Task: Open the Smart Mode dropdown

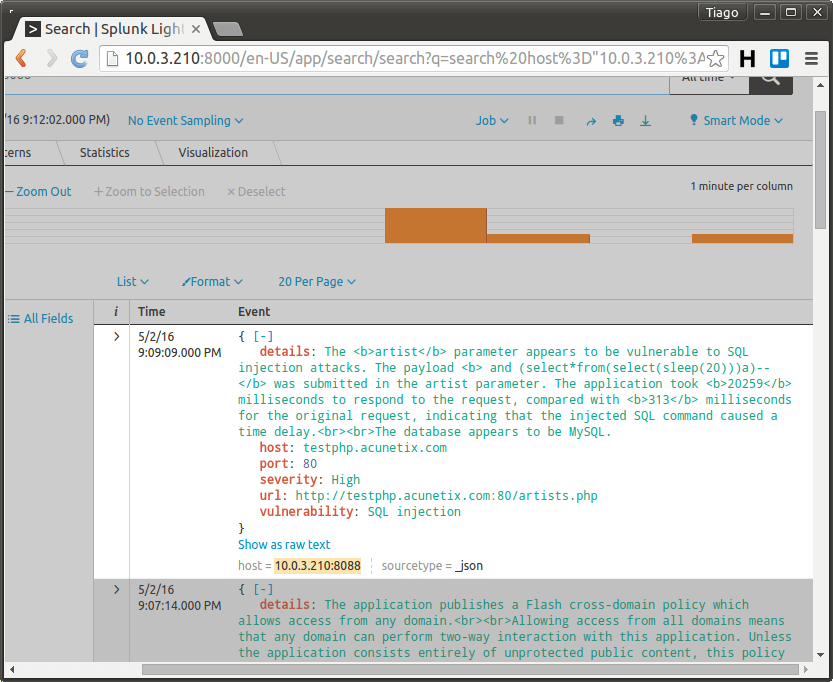Action: click(736, 121)
